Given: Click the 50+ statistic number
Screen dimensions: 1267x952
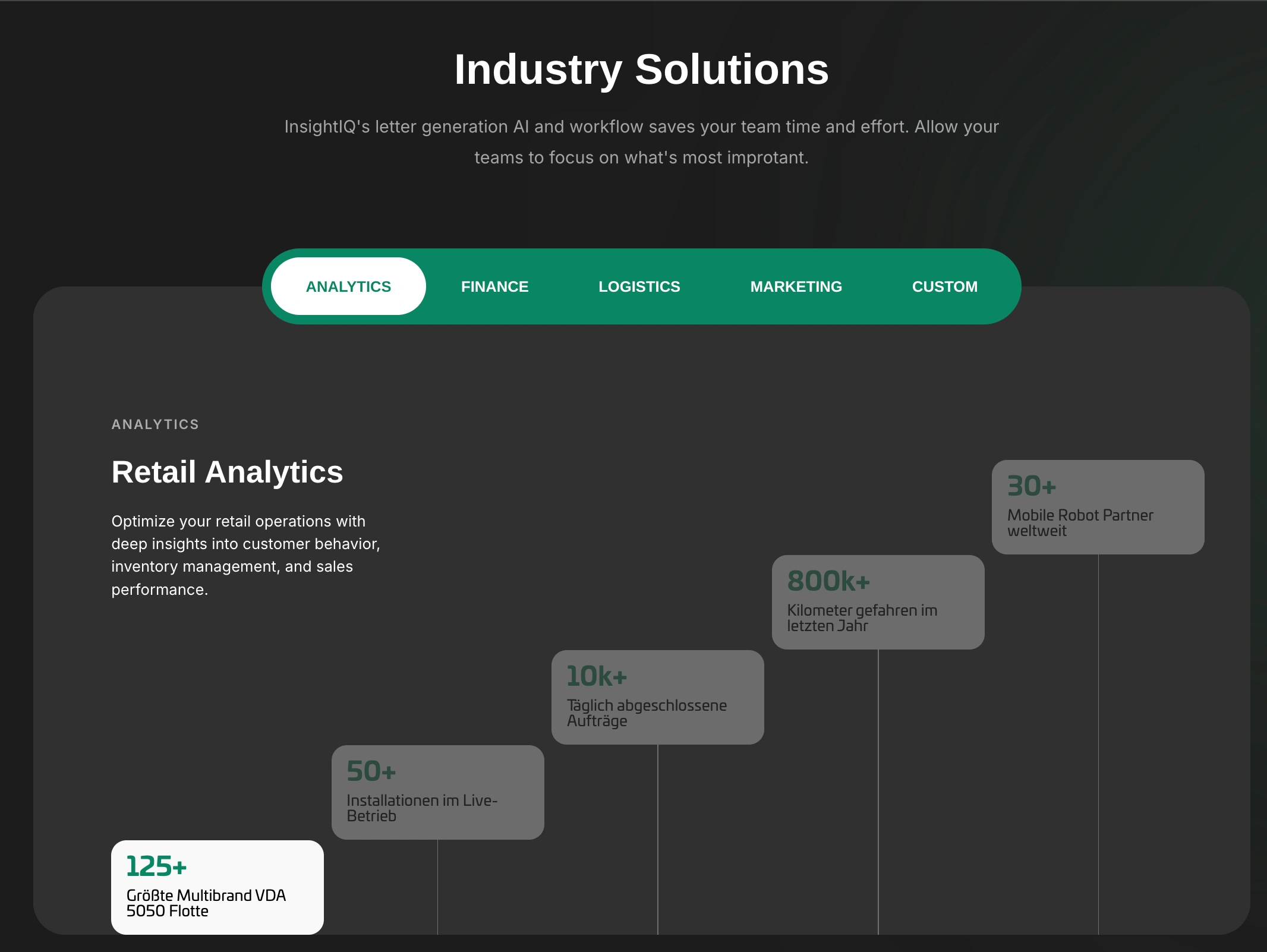Looking at the screenshot, I should 371,771.
